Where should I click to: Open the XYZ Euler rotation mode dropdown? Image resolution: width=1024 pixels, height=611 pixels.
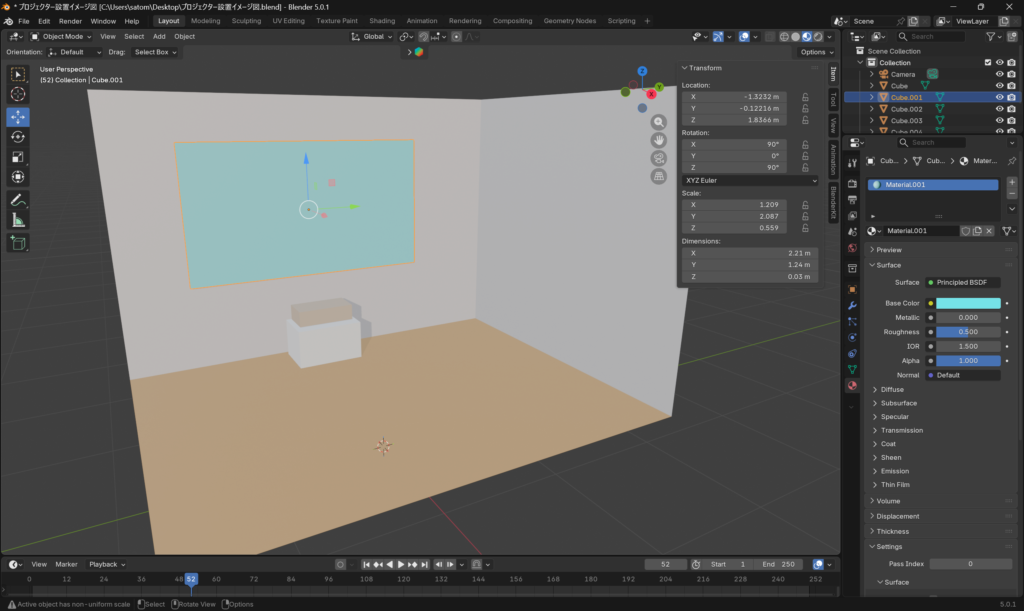click(750, 180)
